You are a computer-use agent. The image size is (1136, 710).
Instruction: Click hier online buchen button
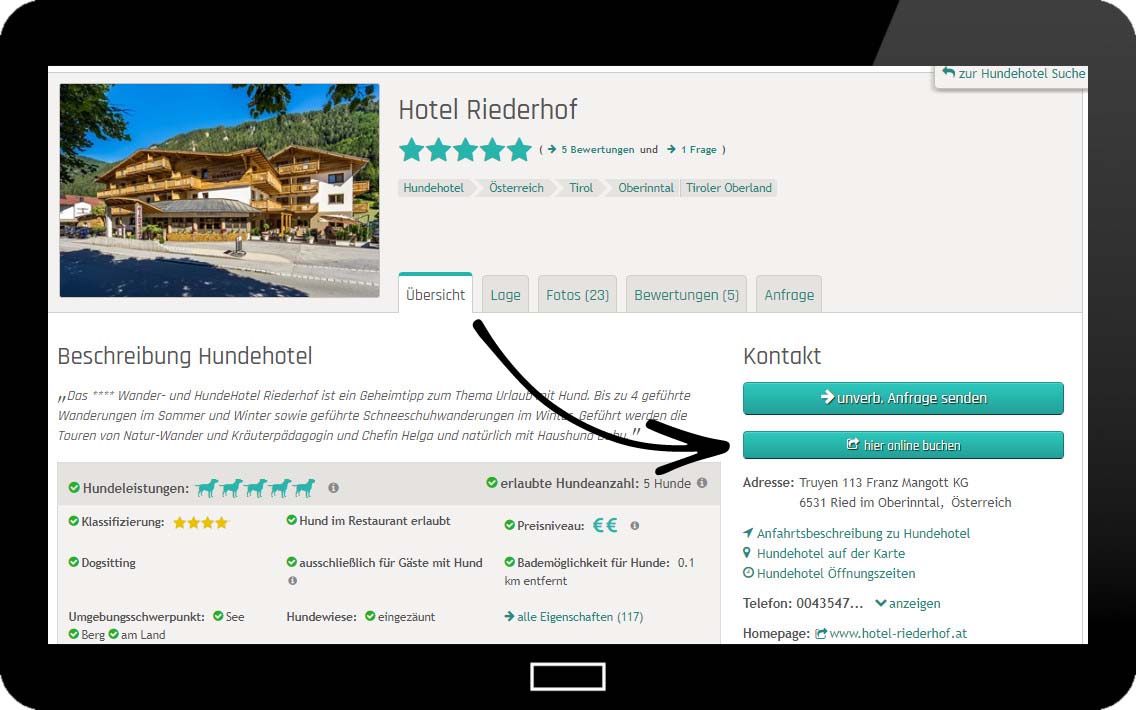coord(903,445)
